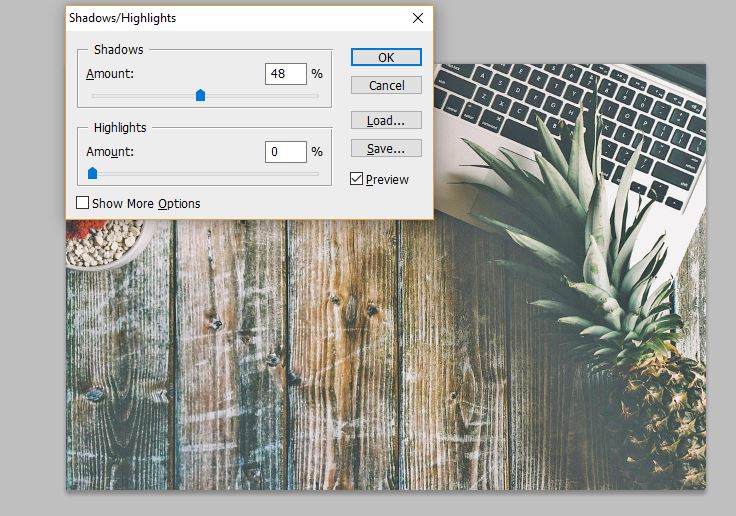
Task: Click the far right end of Highlights slider track
Action: [317, 174]
